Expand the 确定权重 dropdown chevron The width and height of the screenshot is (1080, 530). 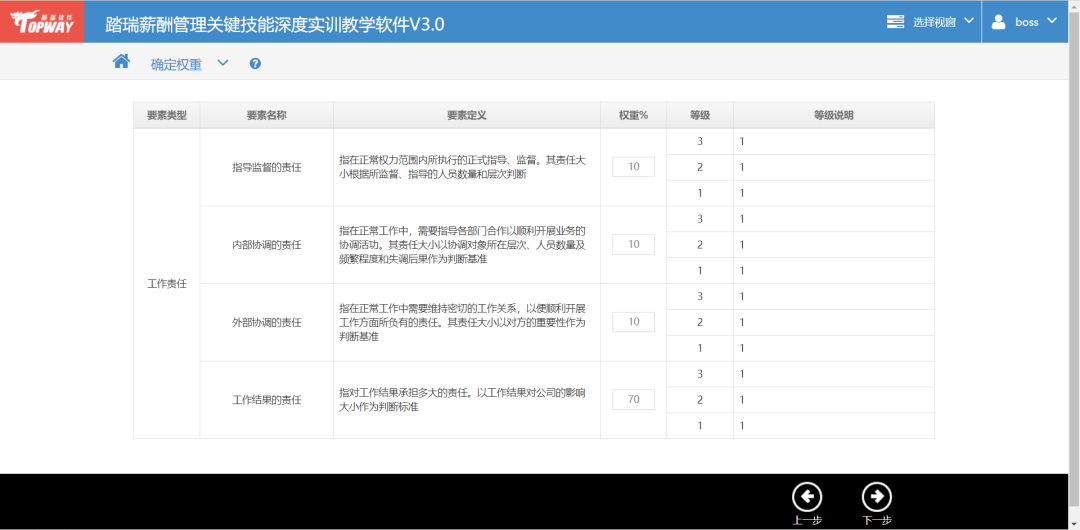coord(223,63)
